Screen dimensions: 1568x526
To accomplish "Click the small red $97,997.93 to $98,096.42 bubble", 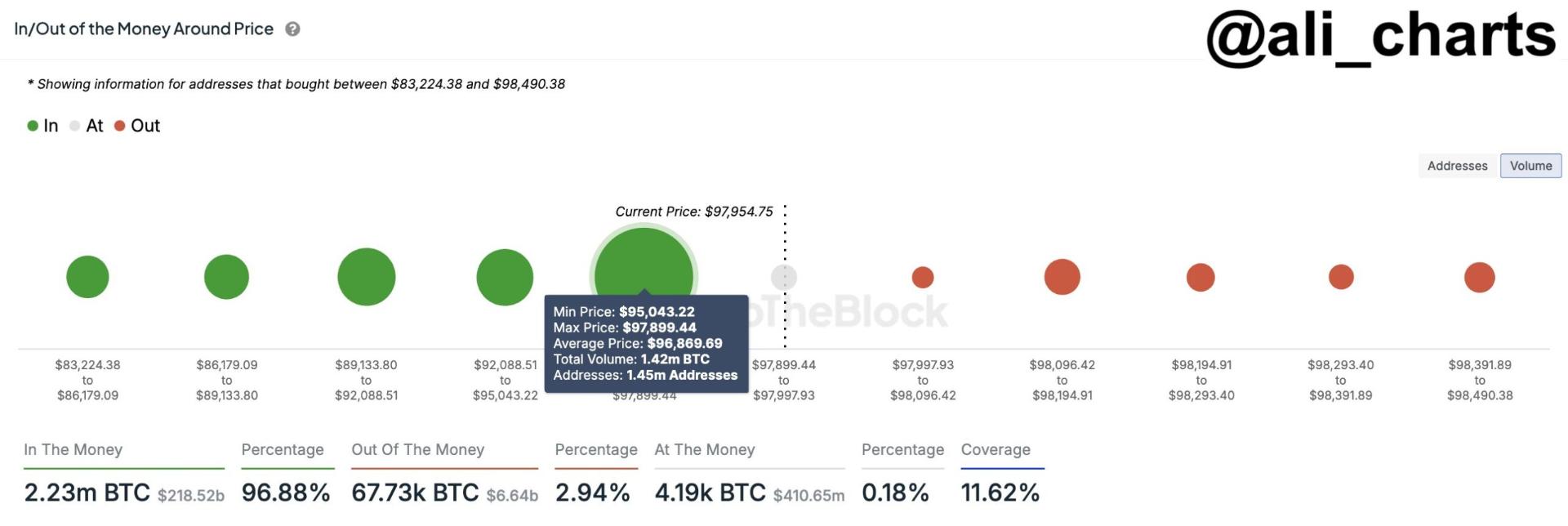I will tap(923, 278).
